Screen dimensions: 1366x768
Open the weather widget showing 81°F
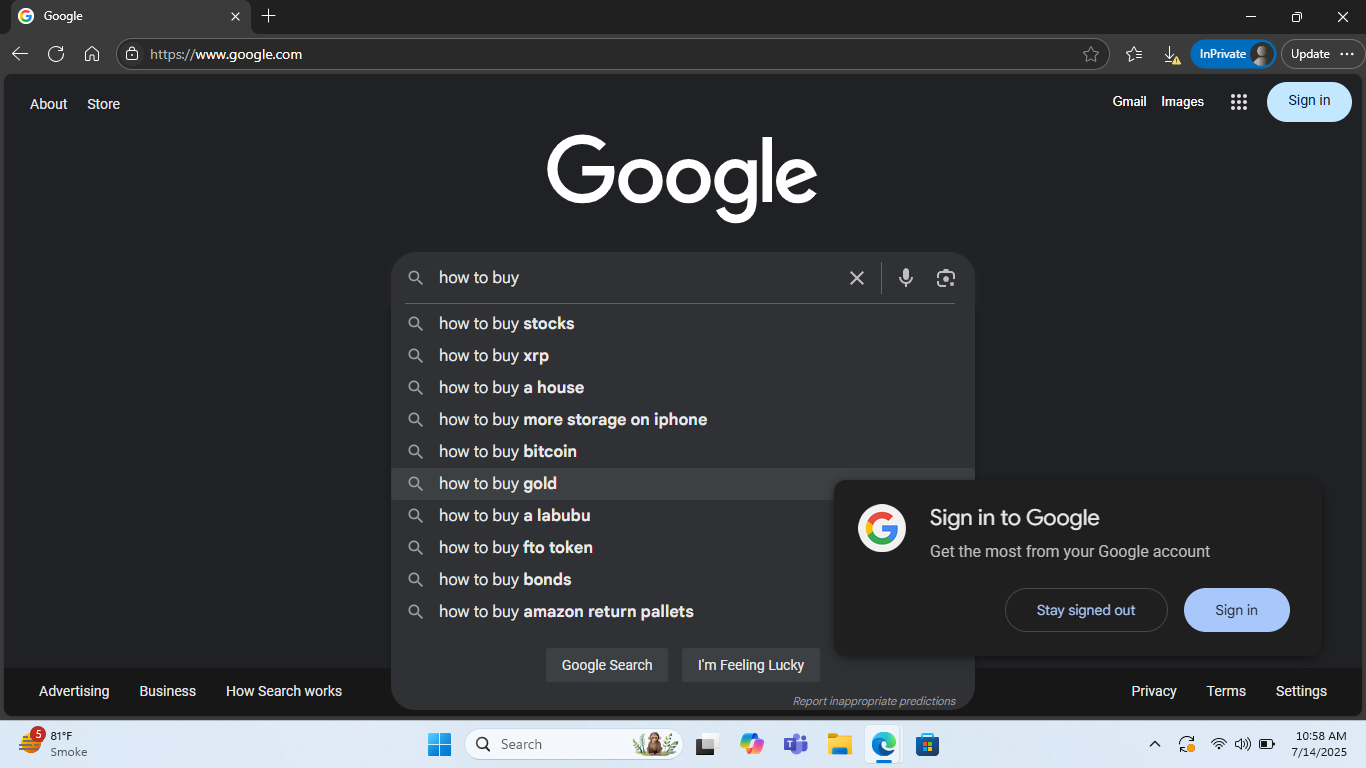[x=54, y=744]
